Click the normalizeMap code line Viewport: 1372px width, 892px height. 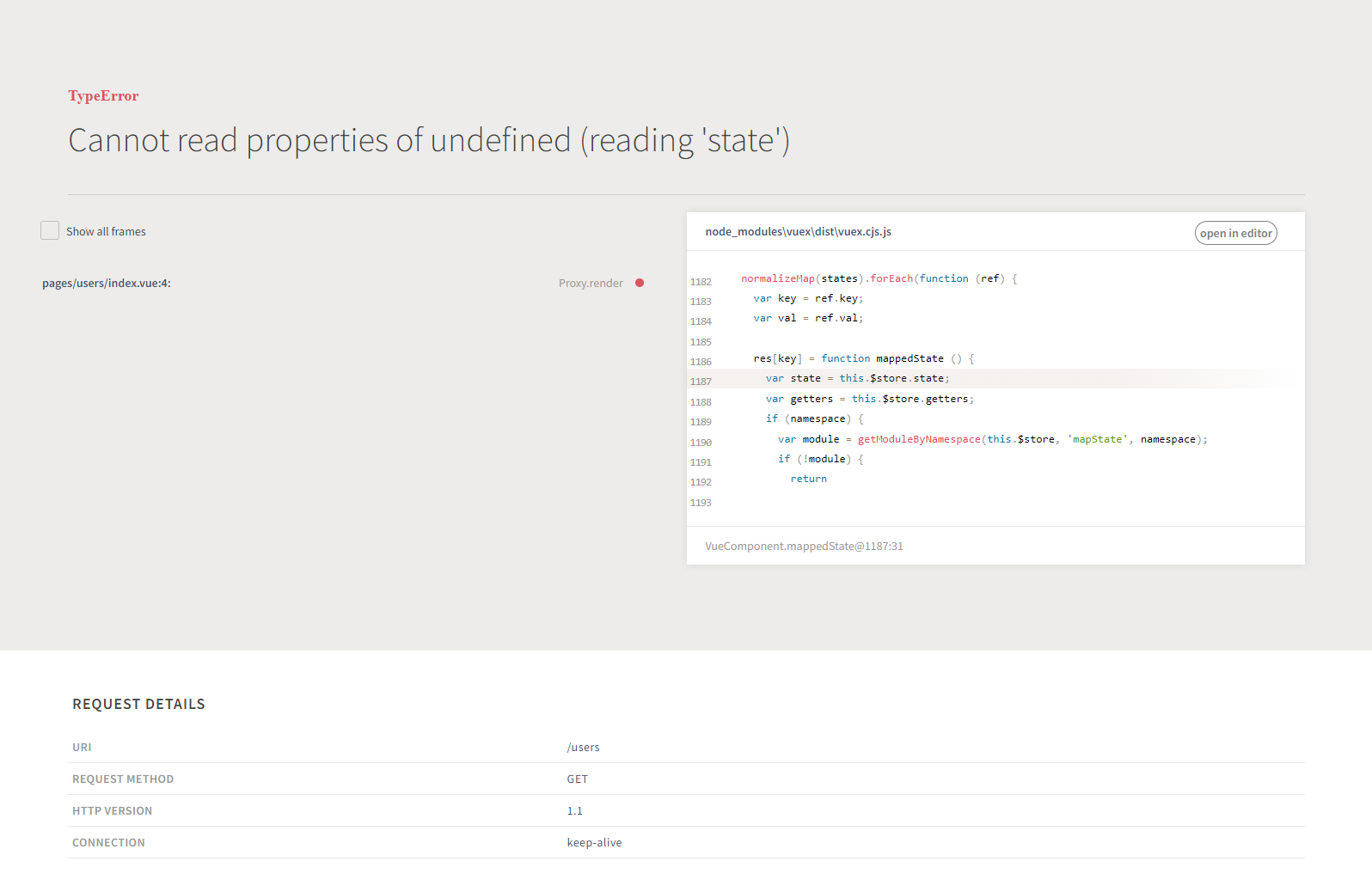pos(879,278)
